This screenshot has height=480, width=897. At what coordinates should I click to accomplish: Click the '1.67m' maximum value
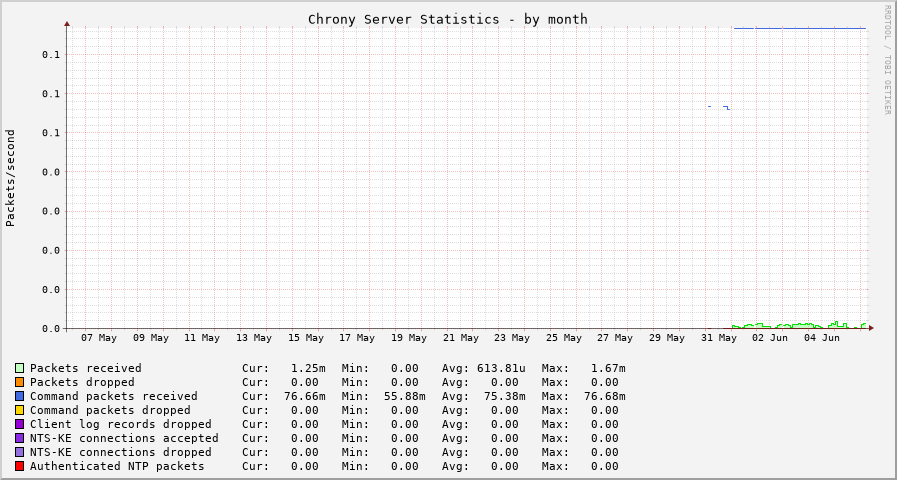(x=608, y=368)
